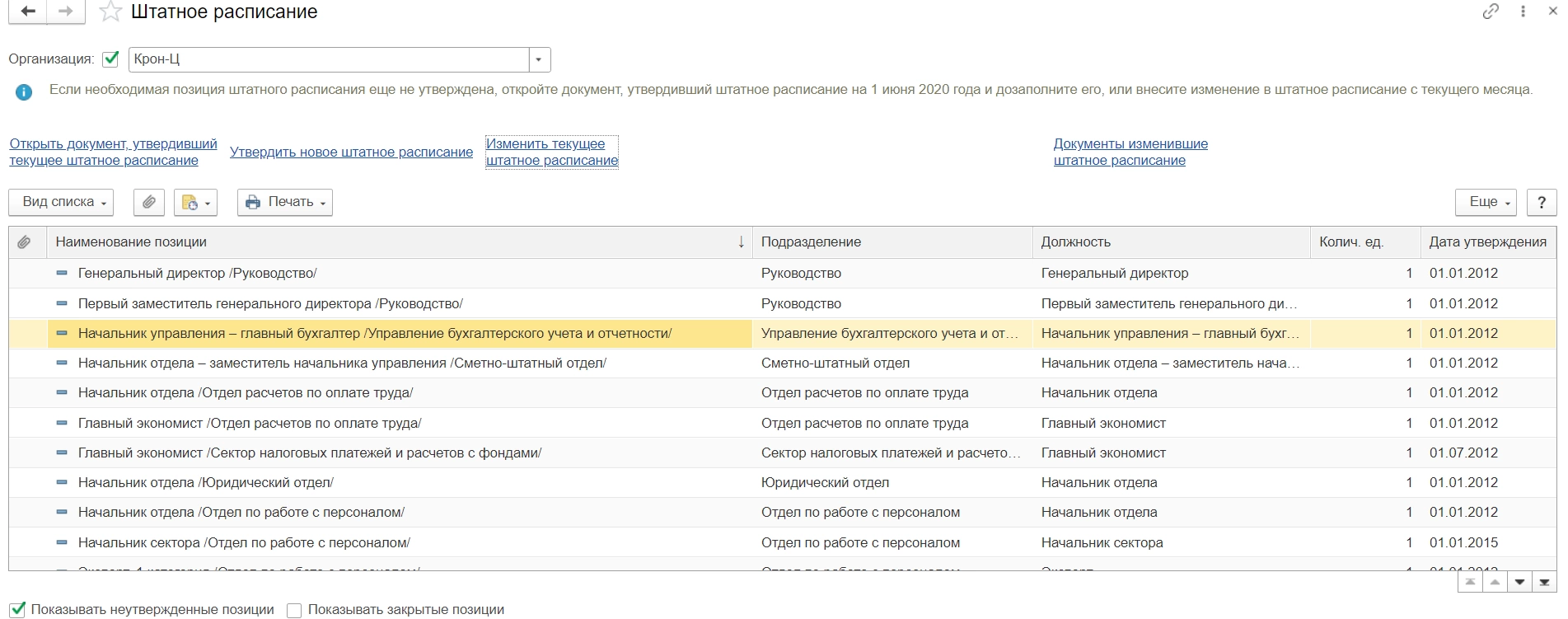Image resolution: width=1568 pixels, height=619 pixels.
Task: Click Утвердить новое штатное расписание link
Action: click(x=351, y=152)
